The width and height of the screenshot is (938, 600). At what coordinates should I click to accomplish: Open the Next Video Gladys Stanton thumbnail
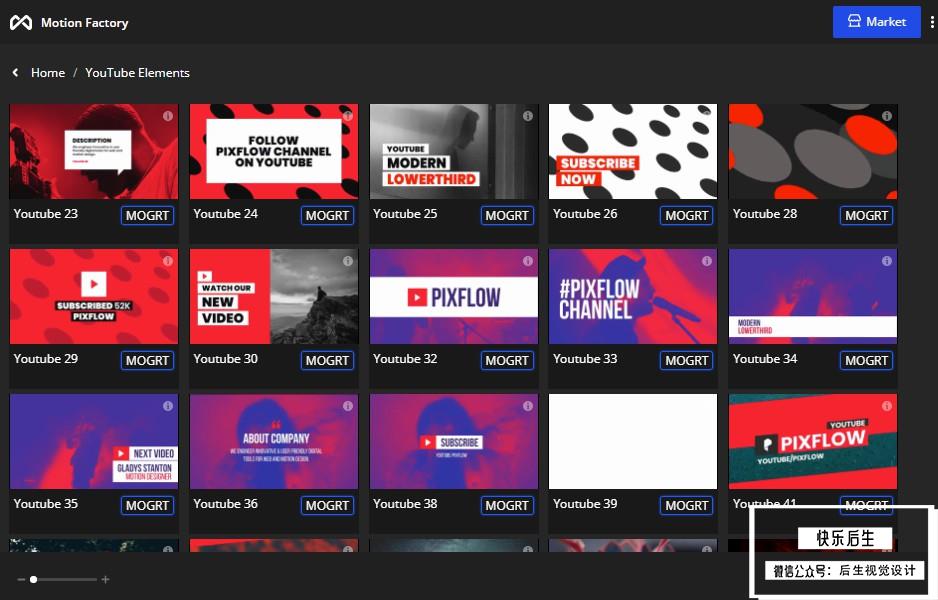pyautogui.click(x=94, y=441)
